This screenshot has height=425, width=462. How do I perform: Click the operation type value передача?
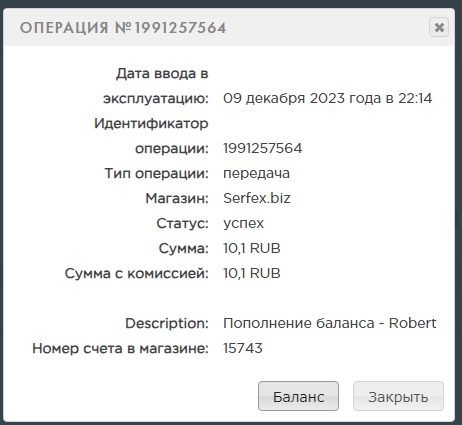point(256,173)
